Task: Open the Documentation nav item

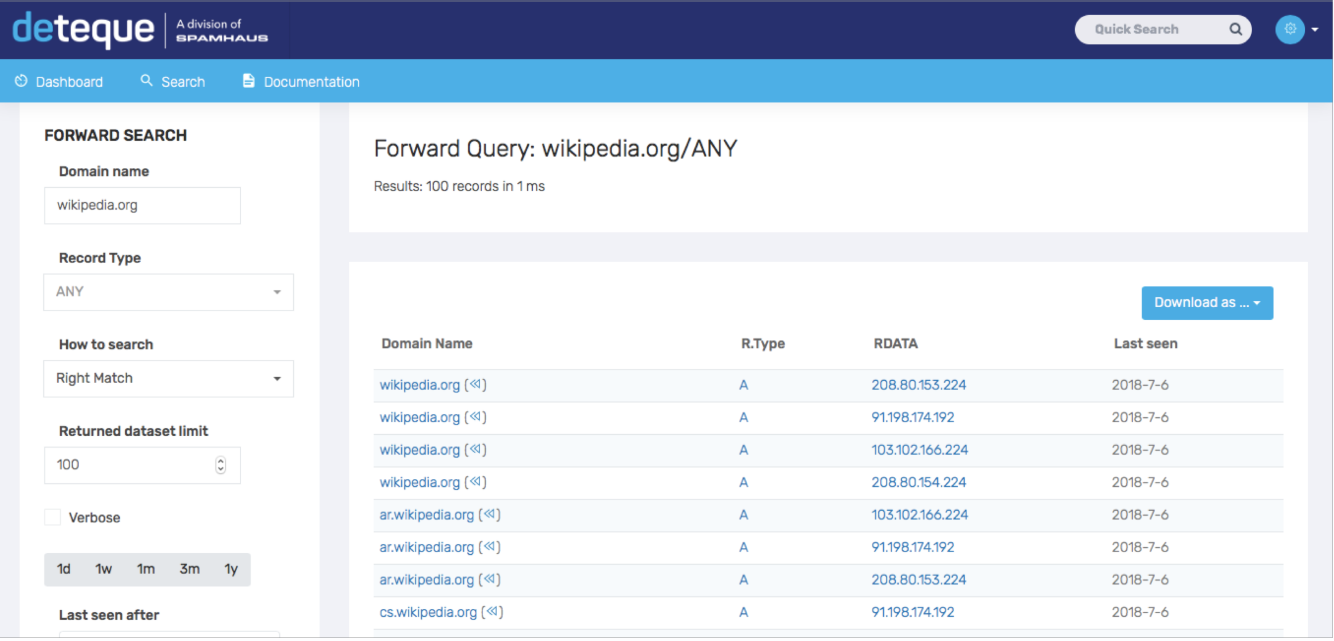Action: tap(301, 82)
